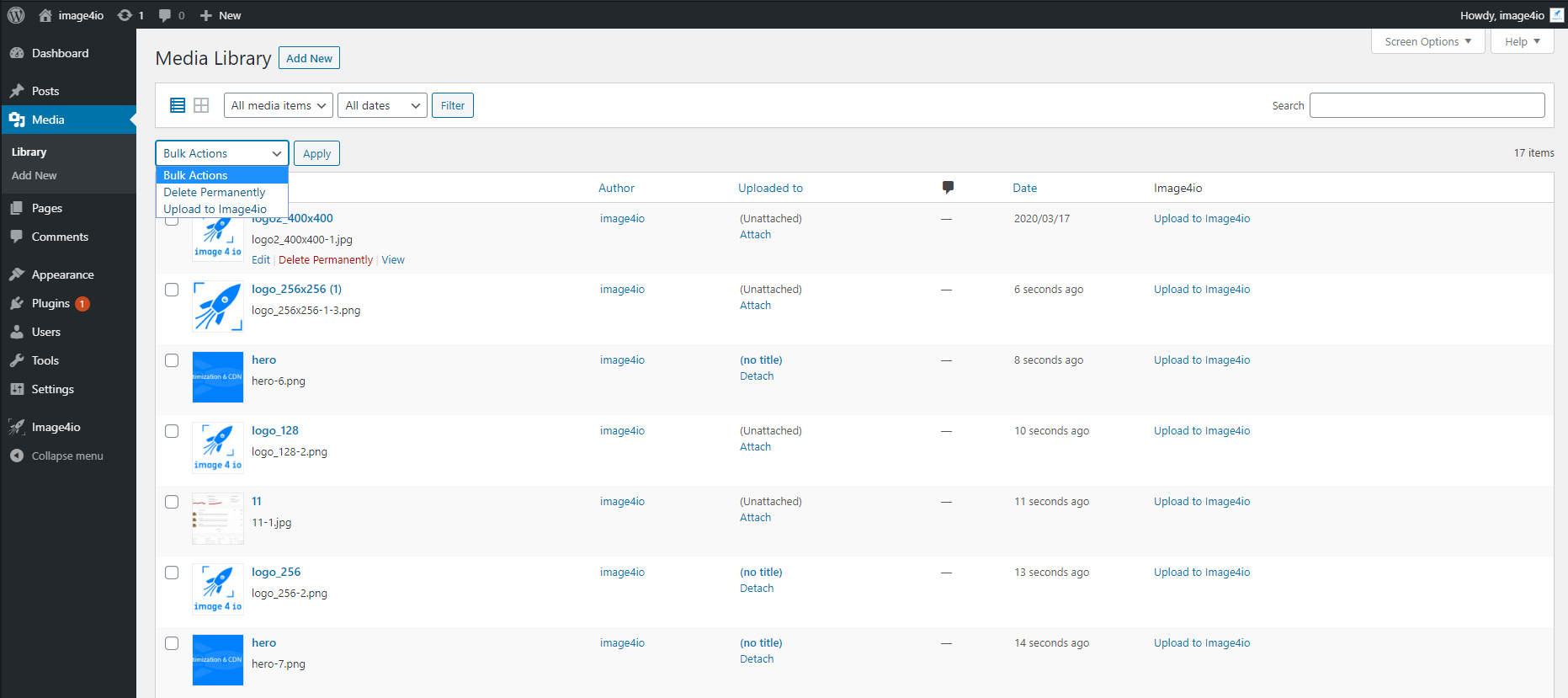Click the Settings icon in sidebar
The height and width of the screenshot is (698, 1568).
tap(17, 389)
